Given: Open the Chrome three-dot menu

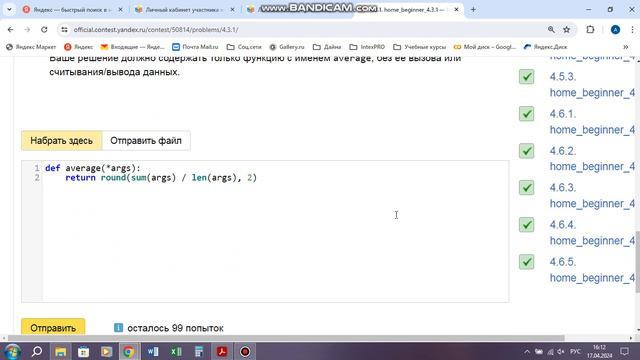Looking at the screenshot, I should [632, 29].
